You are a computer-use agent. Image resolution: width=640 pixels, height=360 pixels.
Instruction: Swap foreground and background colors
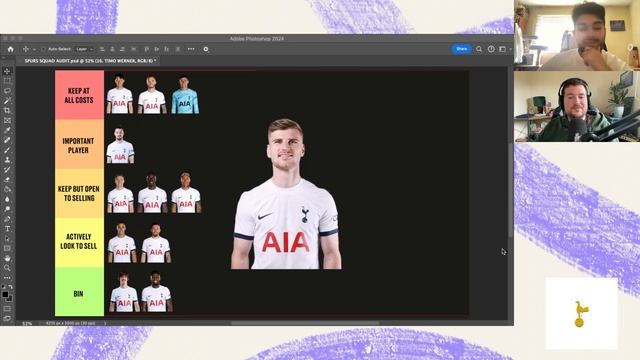pos(11,287)
